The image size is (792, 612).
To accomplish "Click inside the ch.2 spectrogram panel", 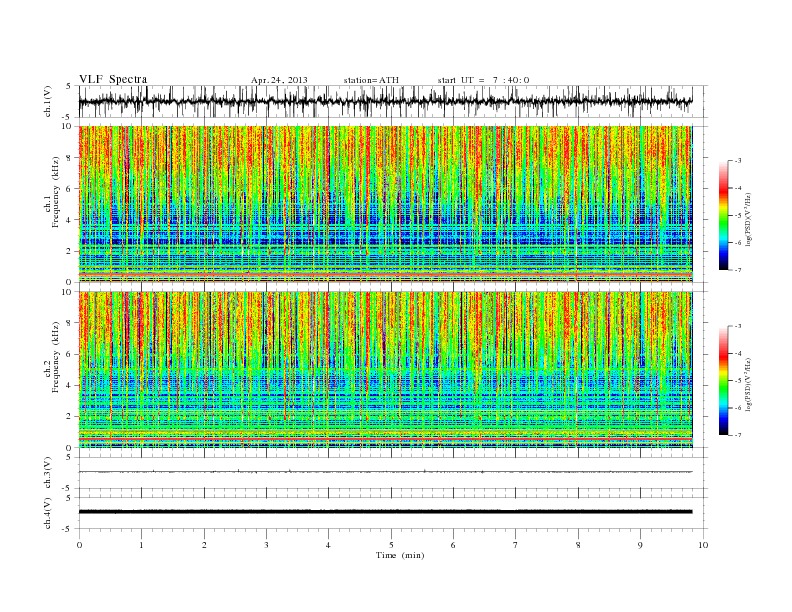I will [x=385, y=370].
